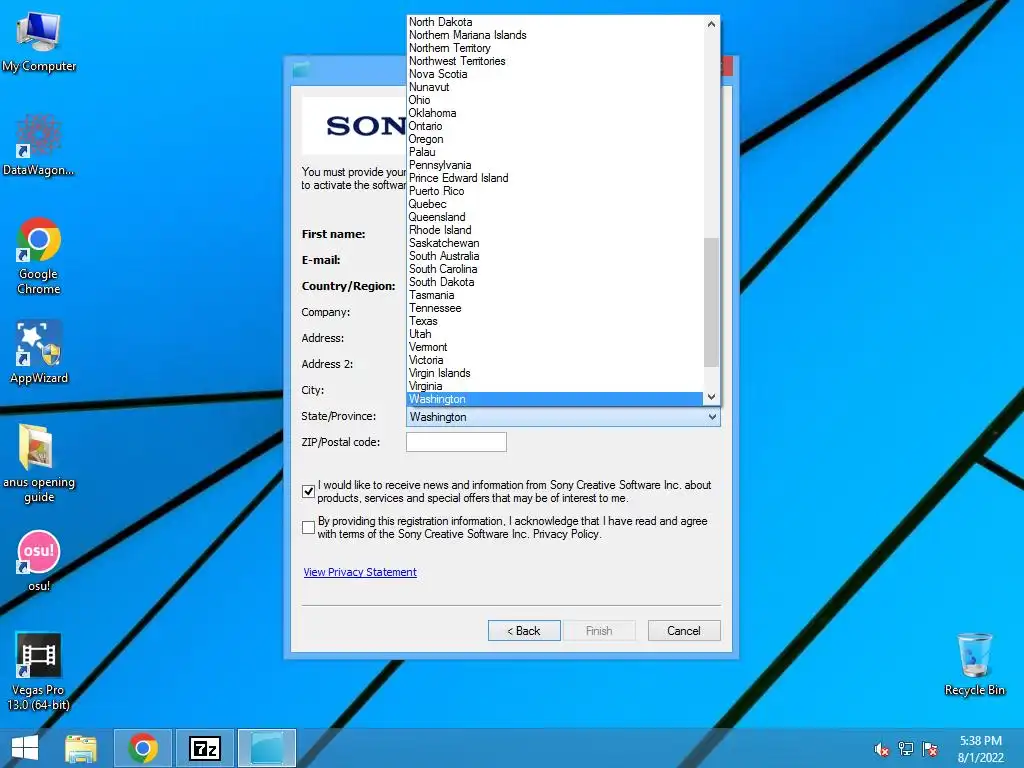Choose Vermont from the list
Screen dimensions: 1024x768
[555, 347]
